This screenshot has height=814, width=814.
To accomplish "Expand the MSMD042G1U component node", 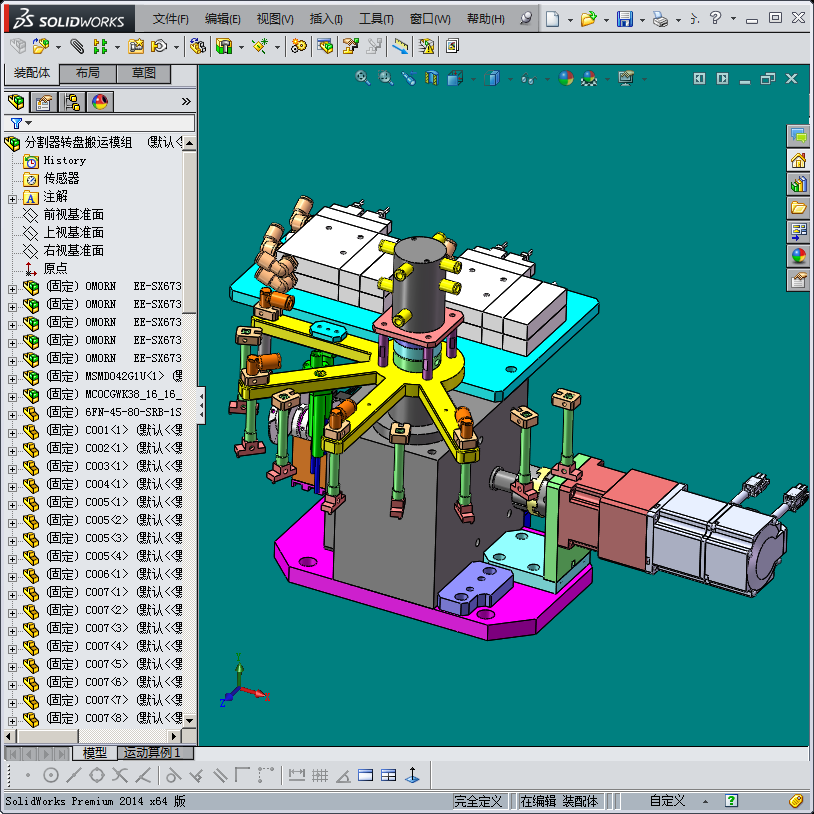I will (12, 377).
